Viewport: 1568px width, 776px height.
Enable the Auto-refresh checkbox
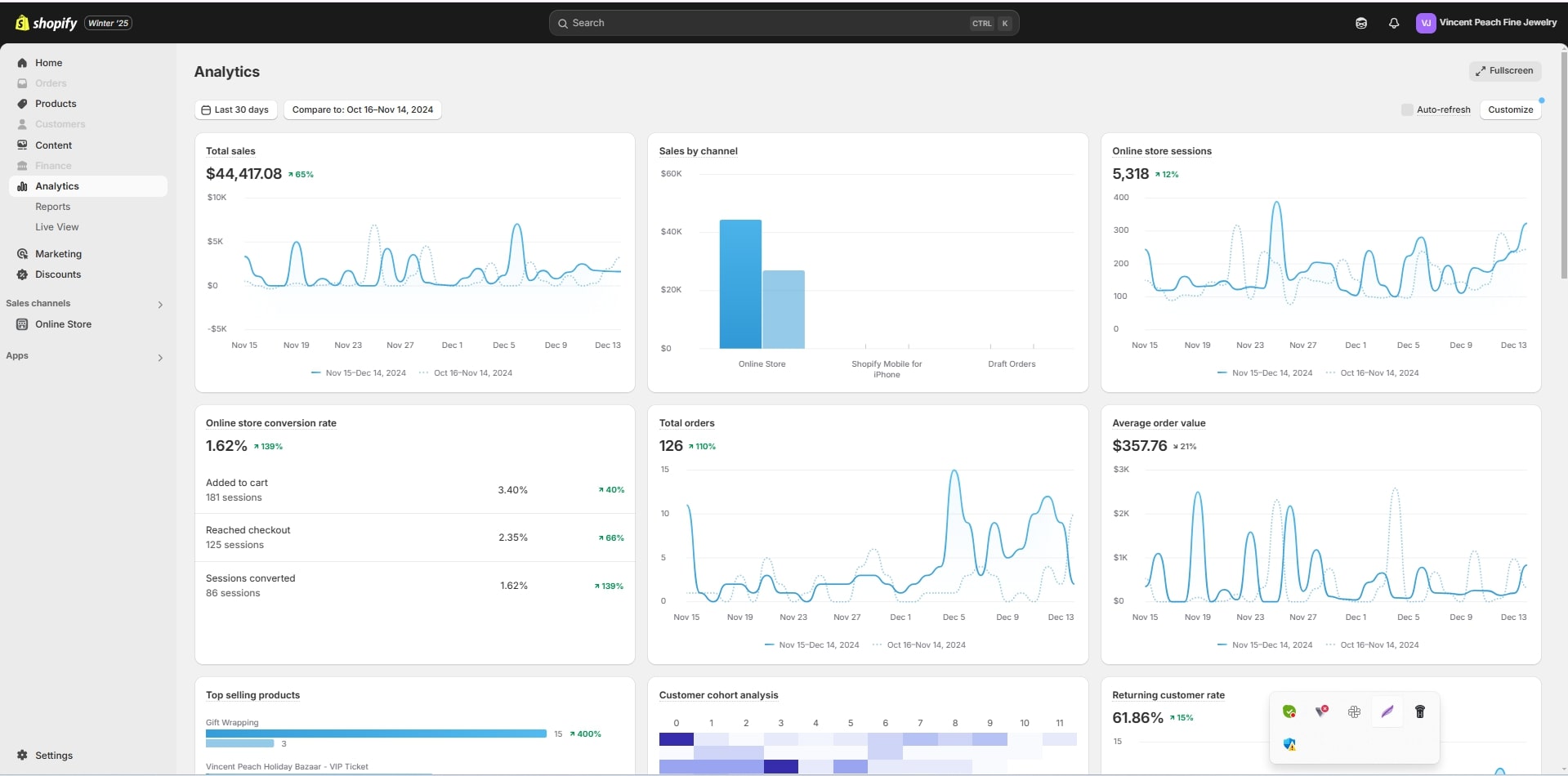pos(1406,109)
